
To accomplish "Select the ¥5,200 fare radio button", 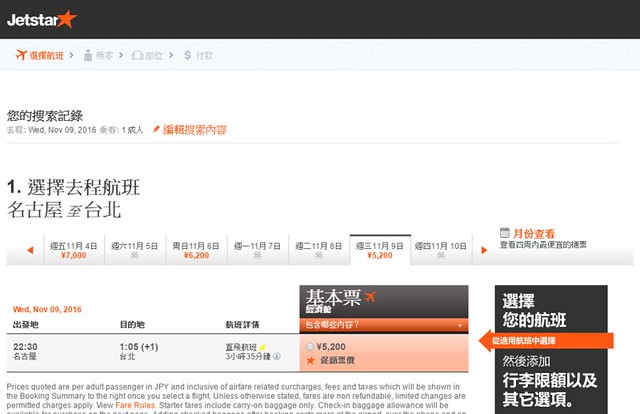I will click(310, 347).
